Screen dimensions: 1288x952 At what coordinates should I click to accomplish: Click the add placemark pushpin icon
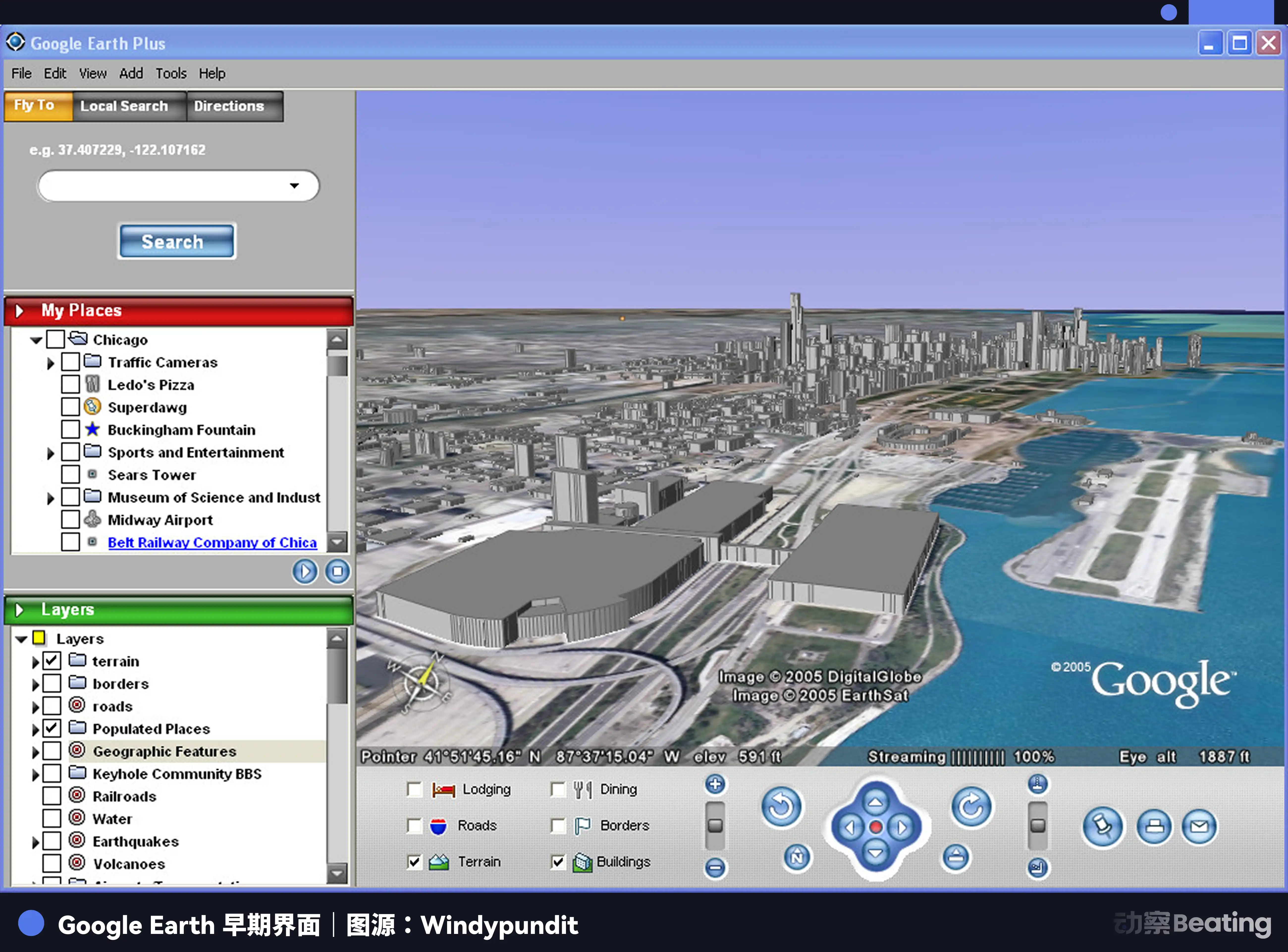(x=1102, y=826)
